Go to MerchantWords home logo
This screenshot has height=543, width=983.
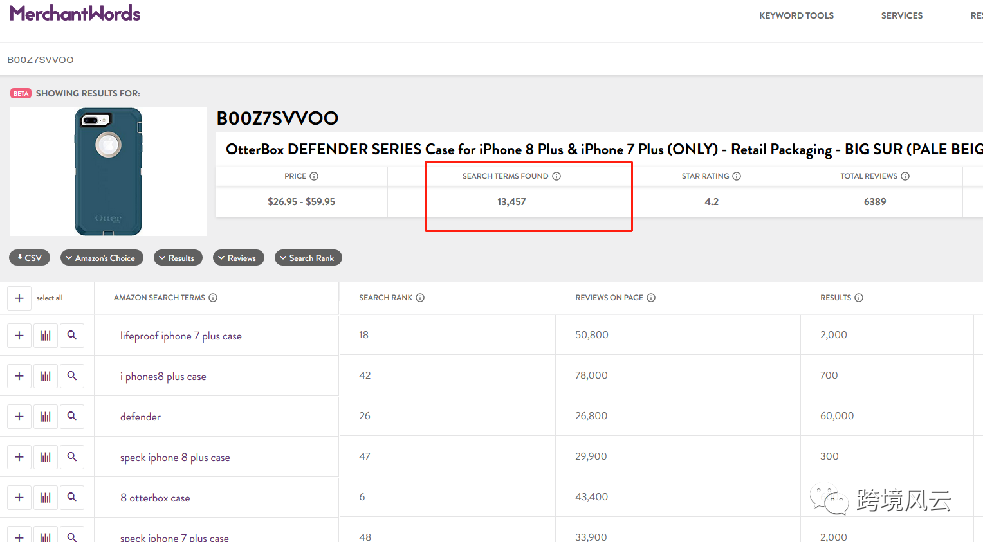click(x=75, y=14)
